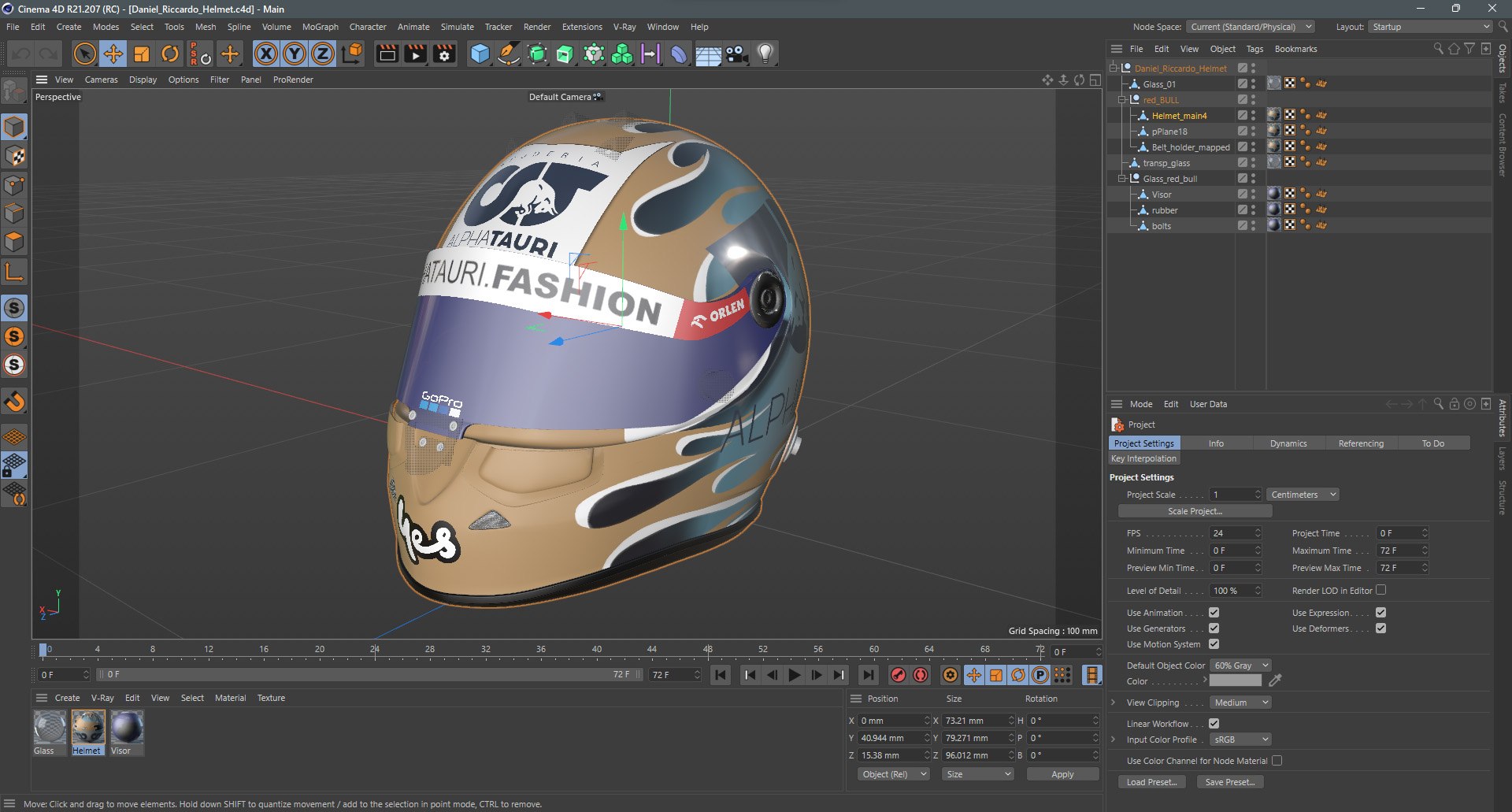1512x812 pixels.
Task: Open the Simulate menu
Action: pos(457,27)
